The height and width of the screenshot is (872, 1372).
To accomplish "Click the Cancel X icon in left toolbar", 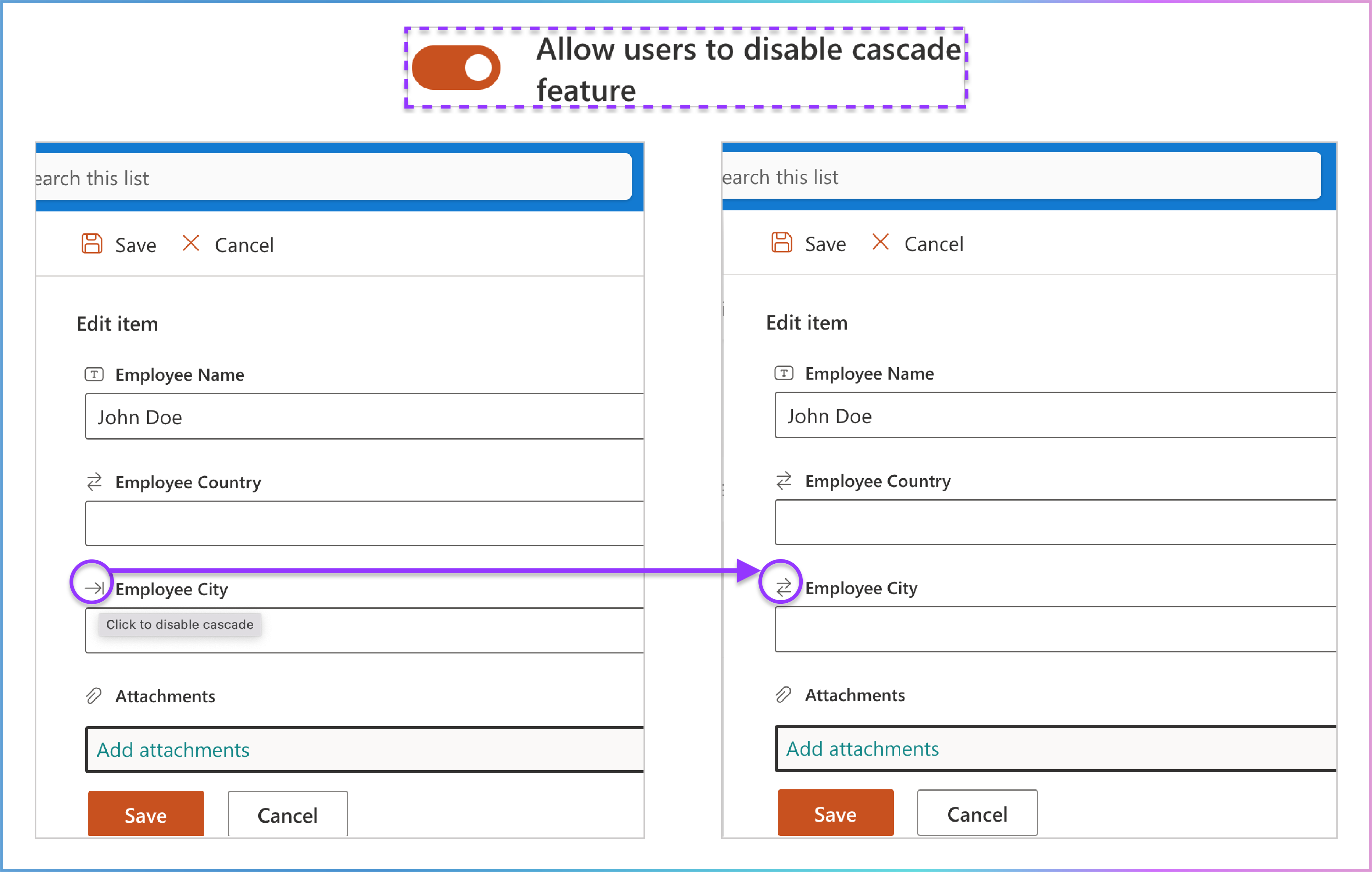I will point(190,243).
